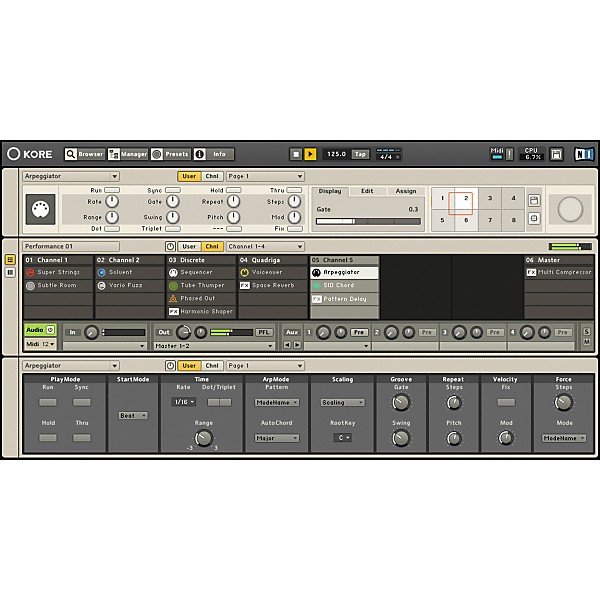Select the User tab in top panel
The height and width of the screenshot is (600, 600).
click(x=189, y=176)
